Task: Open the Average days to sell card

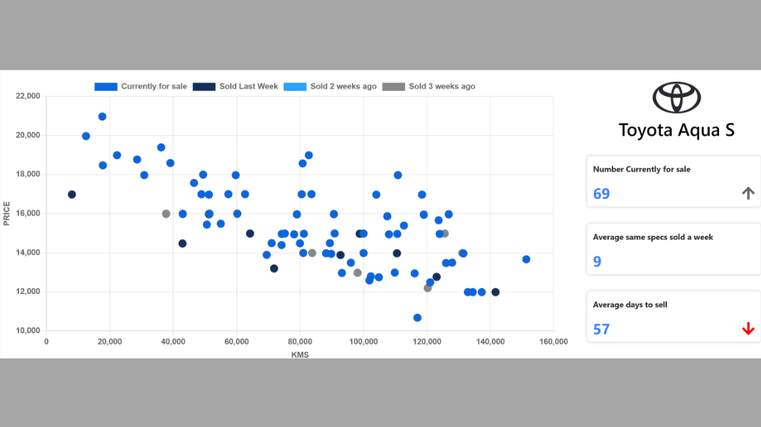Action: tap(672, 317)
